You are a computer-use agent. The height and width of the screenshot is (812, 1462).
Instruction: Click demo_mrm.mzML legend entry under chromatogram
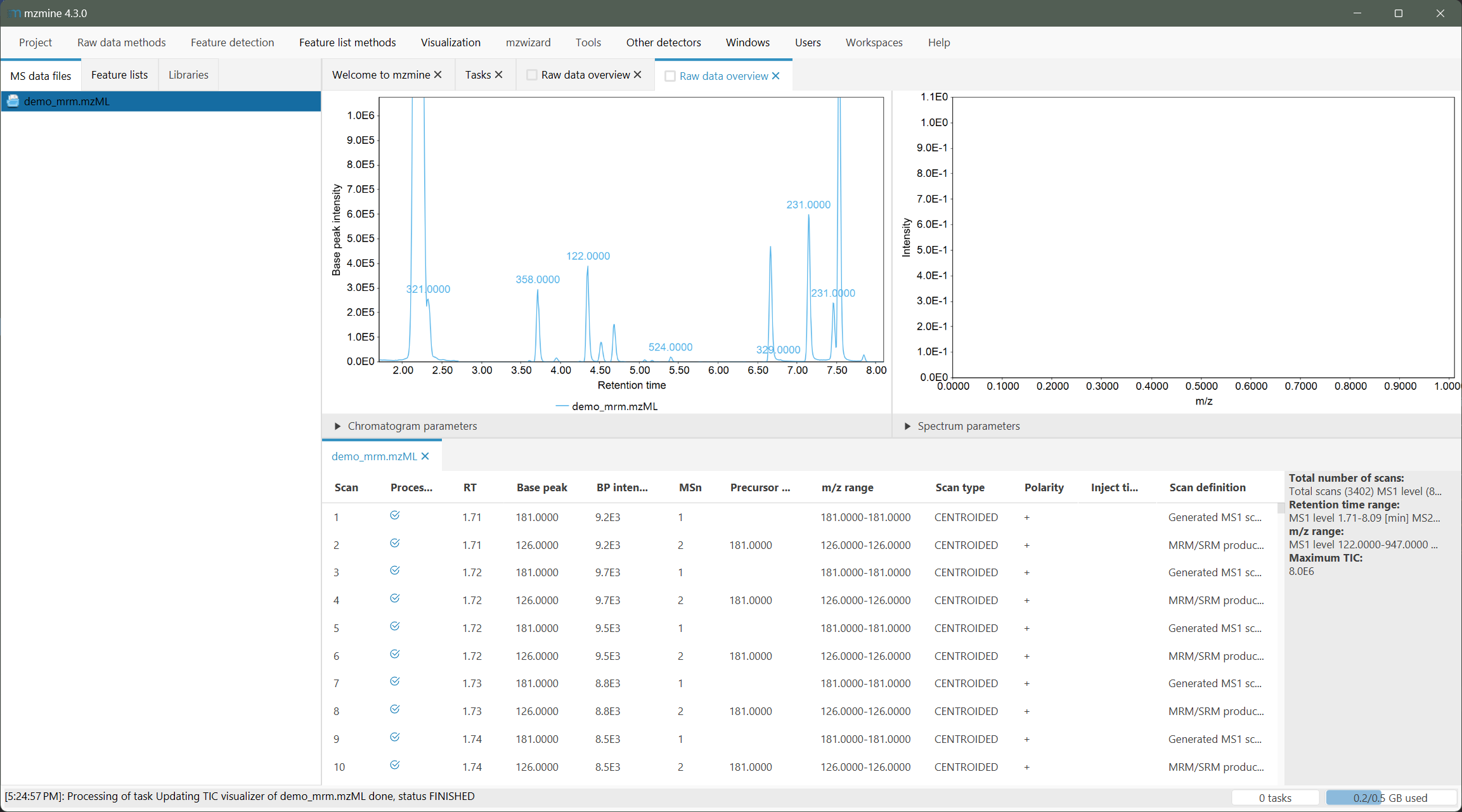coord(606,406)
